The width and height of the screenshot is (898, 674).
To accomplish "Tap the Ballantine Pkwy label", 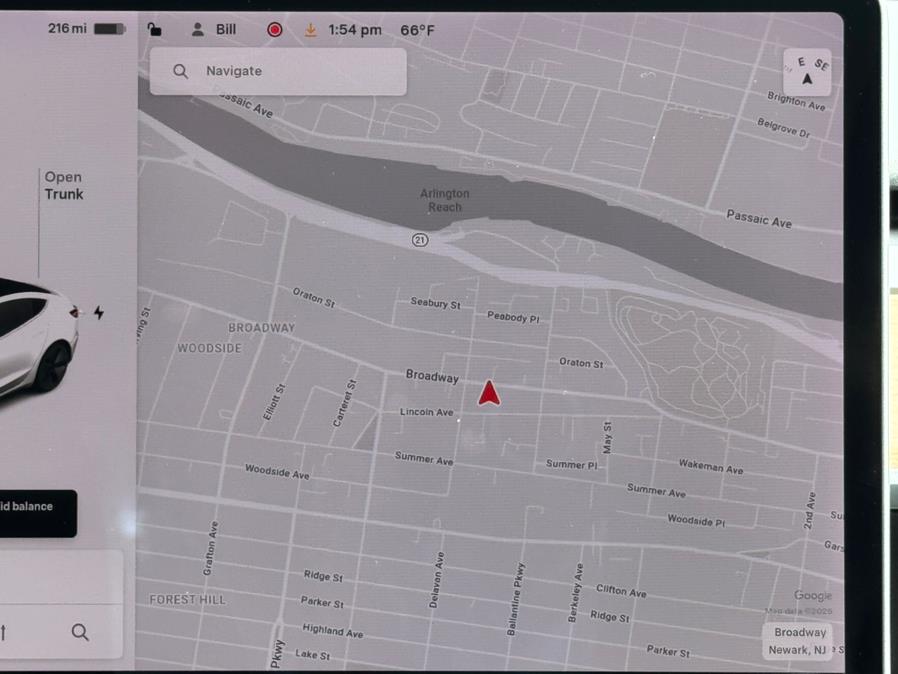I will pos(515,599).
